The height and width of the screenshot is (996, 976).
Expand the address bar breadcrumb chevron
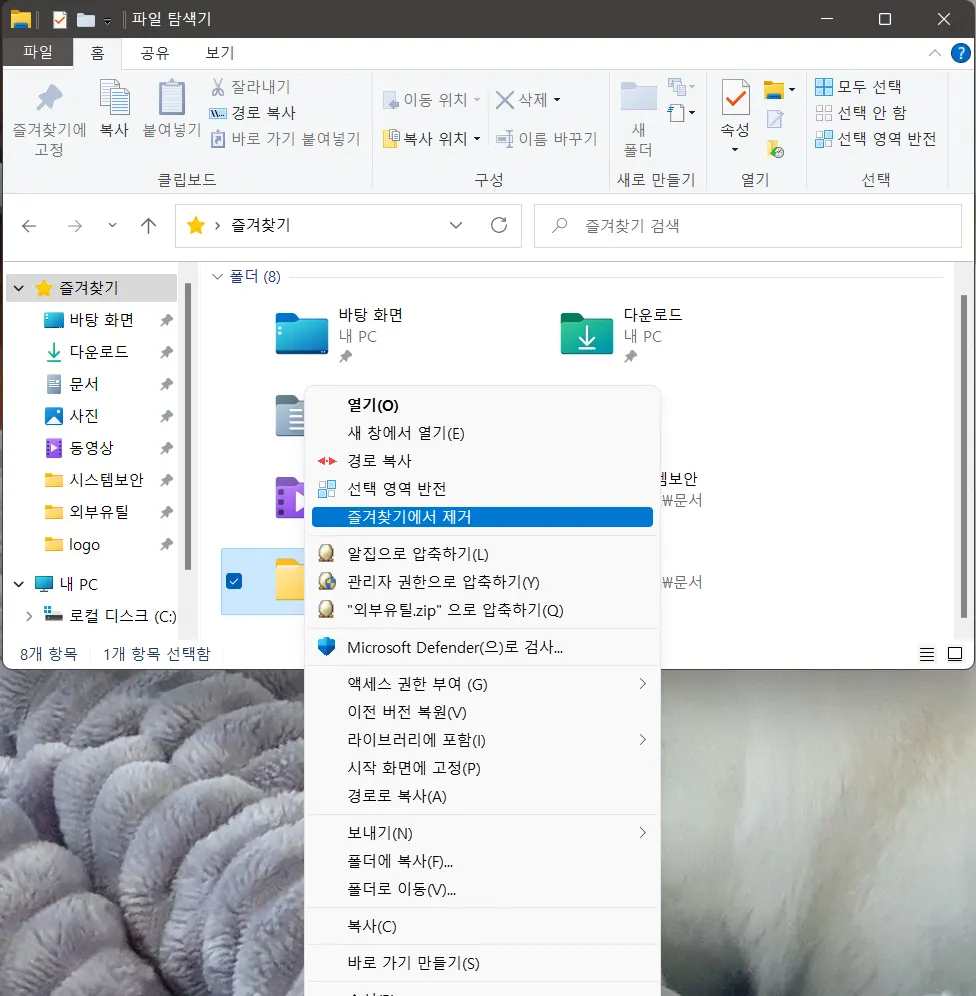(456, 226)
